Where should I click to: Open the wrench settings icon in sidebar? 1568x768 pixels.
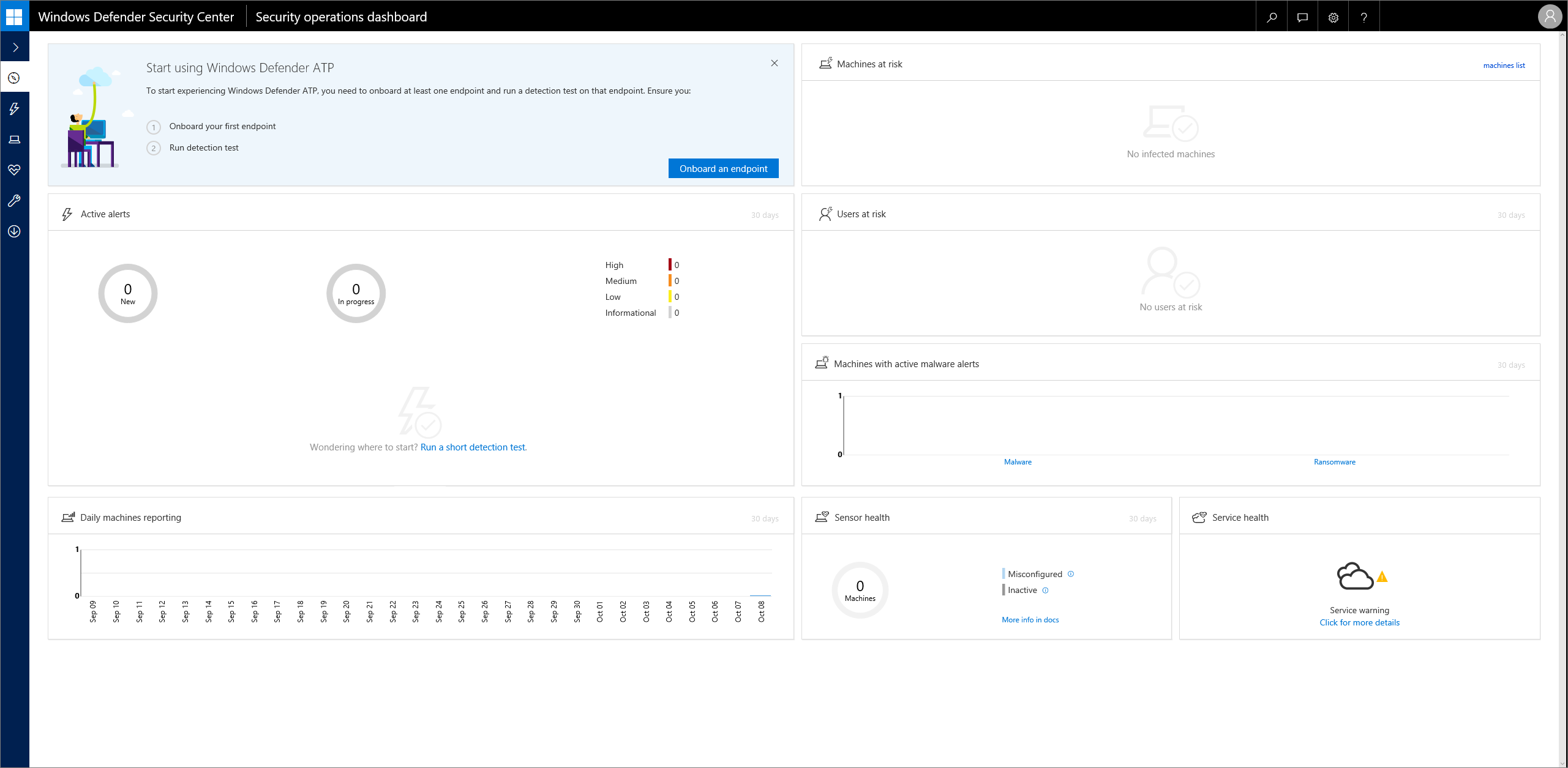[x=15, y=201]
